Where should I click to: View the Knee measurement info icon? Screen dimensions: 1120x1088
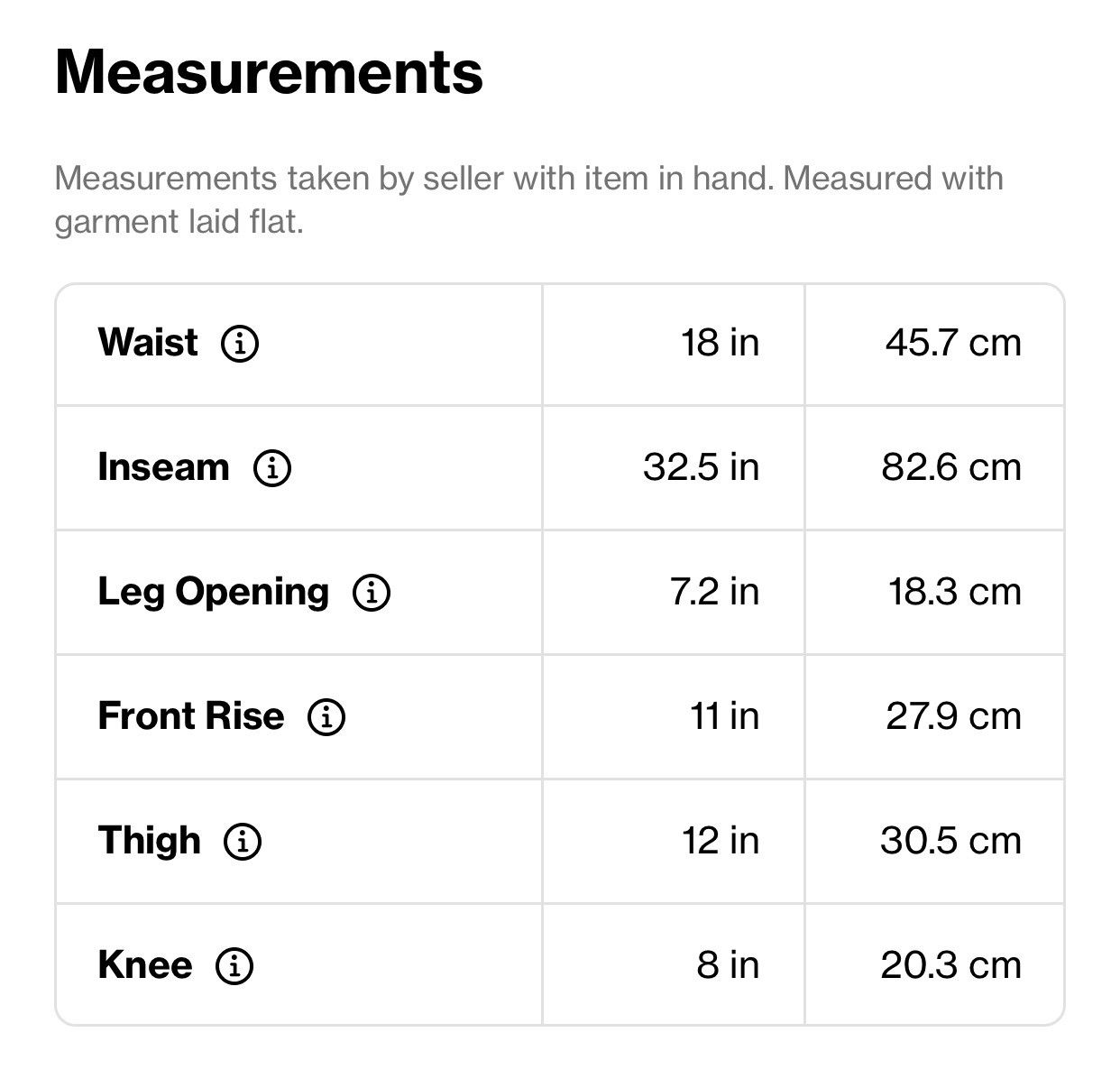[x=234, y=966]
